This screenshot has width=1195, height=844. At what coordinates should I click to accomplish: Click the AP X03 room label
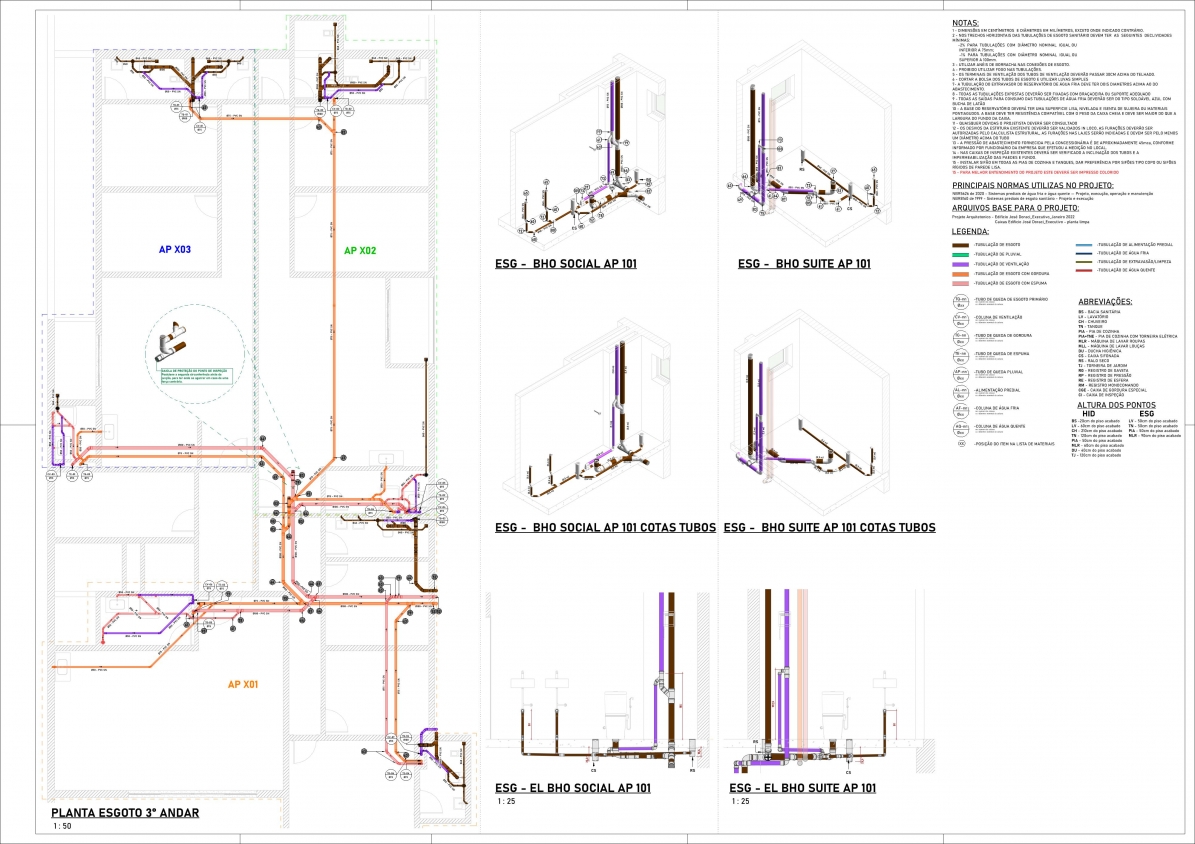[x=174, y=249]
